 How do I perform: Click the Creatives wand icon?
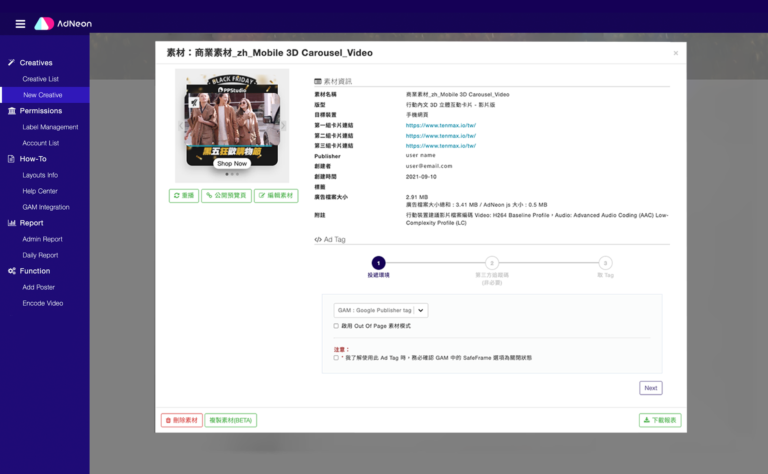(11, 62)
